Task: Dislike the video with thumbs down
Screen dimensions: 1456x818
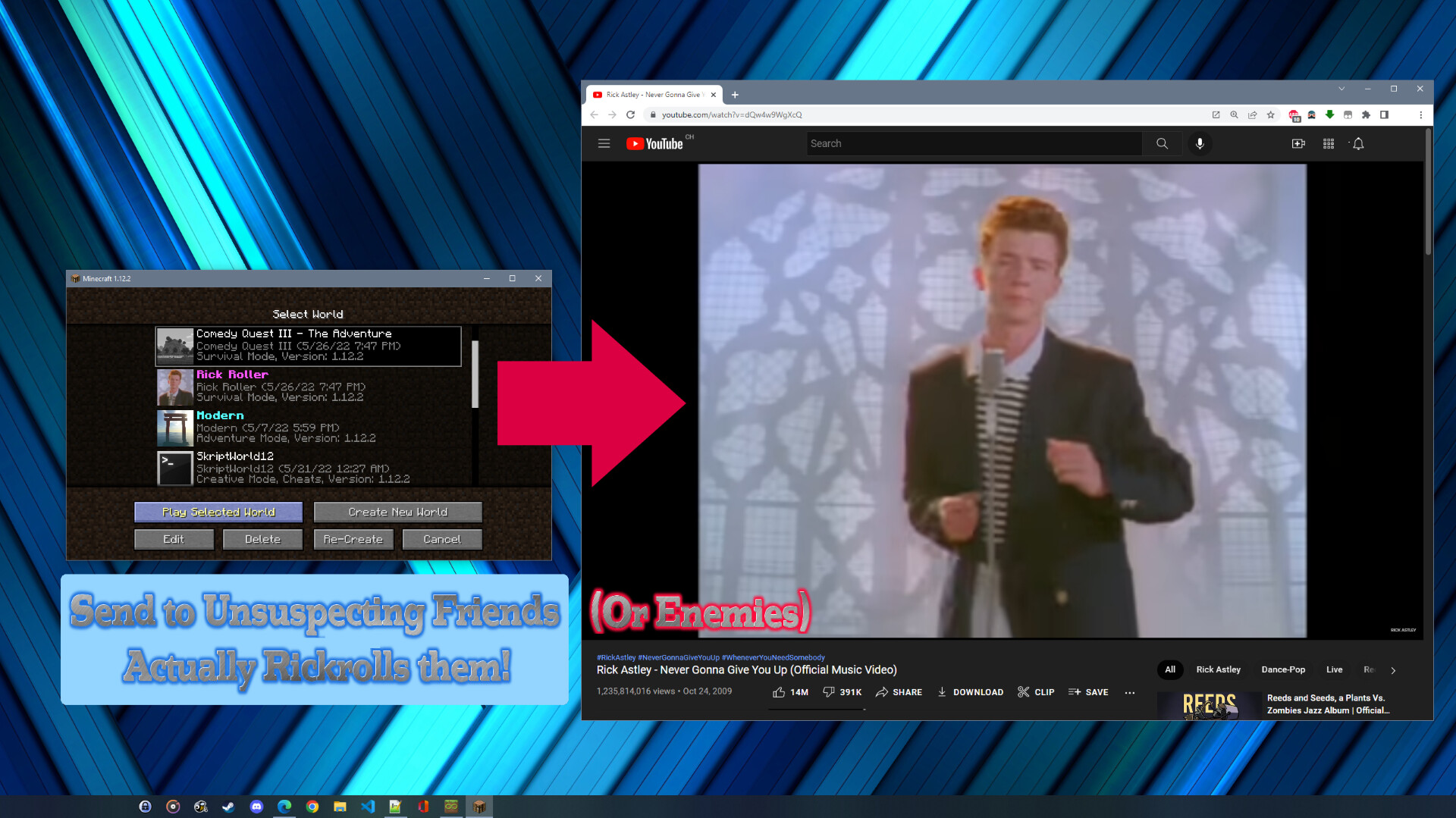Action: (x=830, y=692)
